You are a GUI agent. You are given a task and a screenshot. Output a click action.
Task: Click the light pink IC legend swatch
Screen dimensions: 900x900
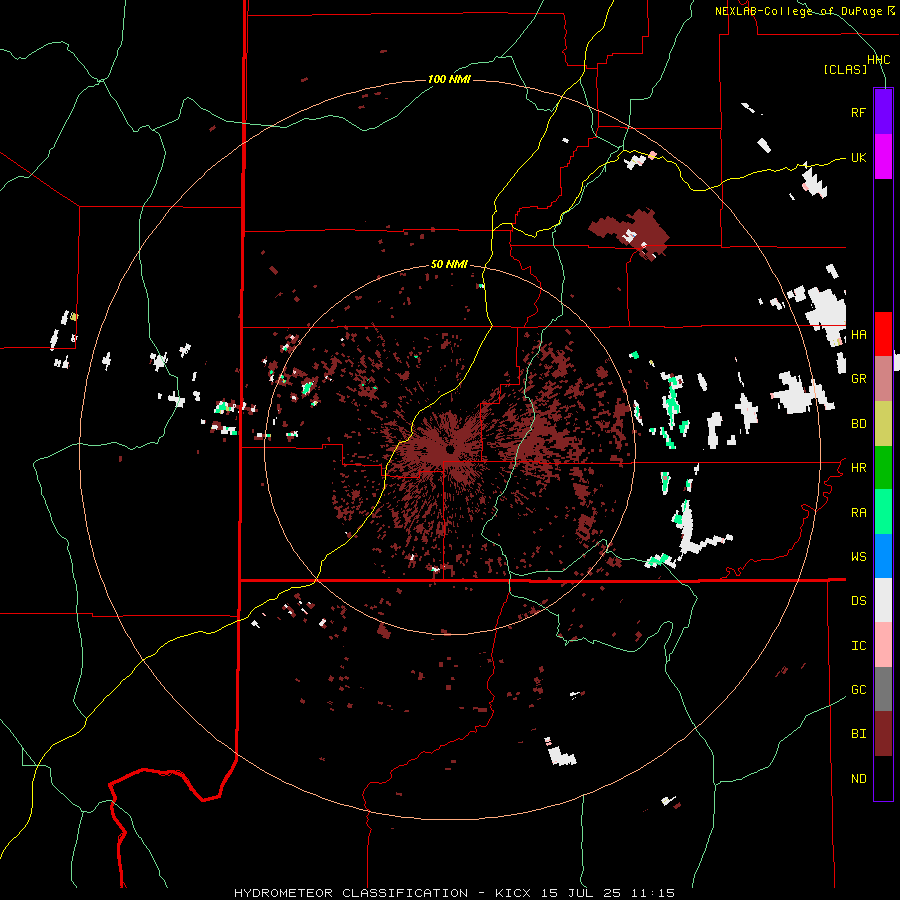coord(883,645)
